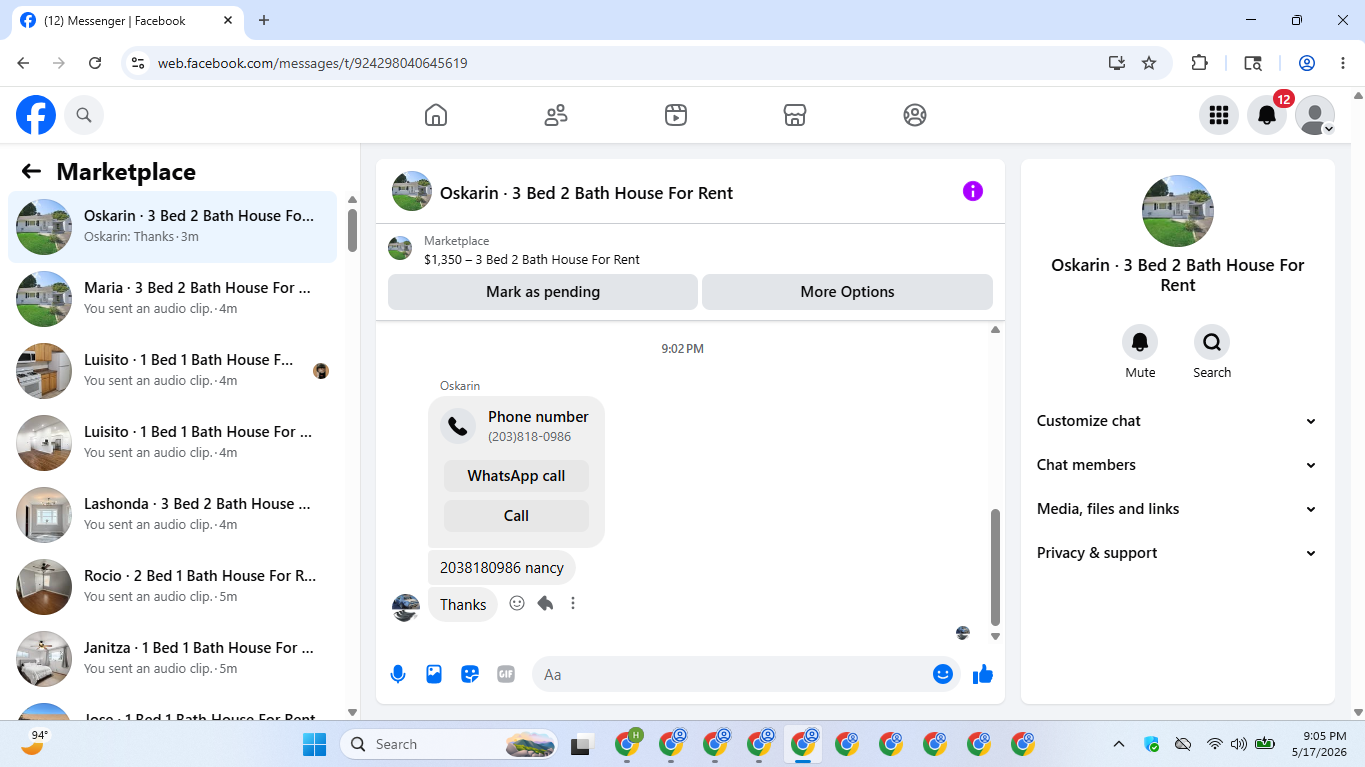This screenshot has height=767, width=1365.
Task: Expand Media, files and links section
Action: pos(1177,509)
